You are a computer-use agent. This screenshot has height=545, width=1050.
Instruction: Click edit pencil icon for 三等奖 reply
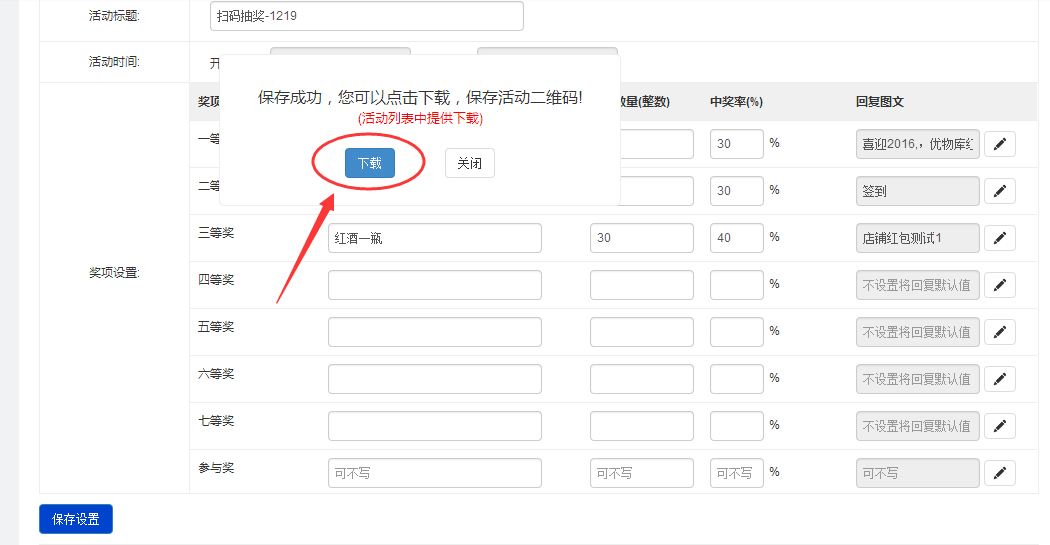pyautogui.click(x=999, y=238)
